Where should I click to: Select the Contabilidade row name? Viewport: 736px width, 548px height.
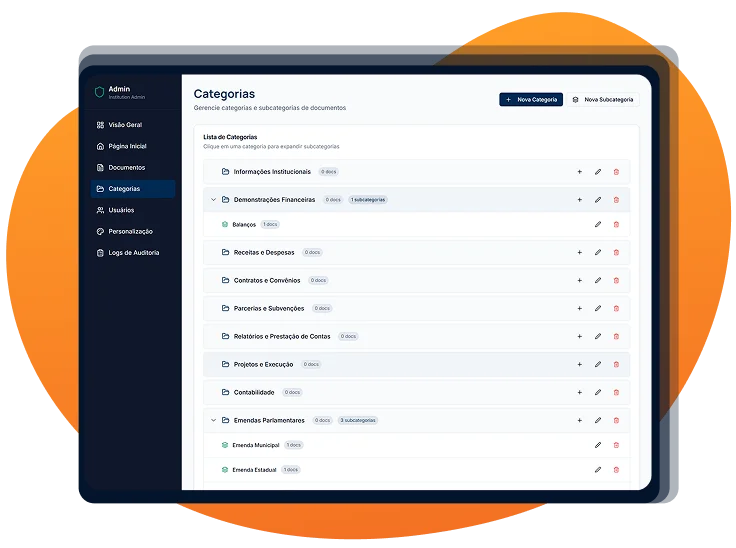click(254, 392)
